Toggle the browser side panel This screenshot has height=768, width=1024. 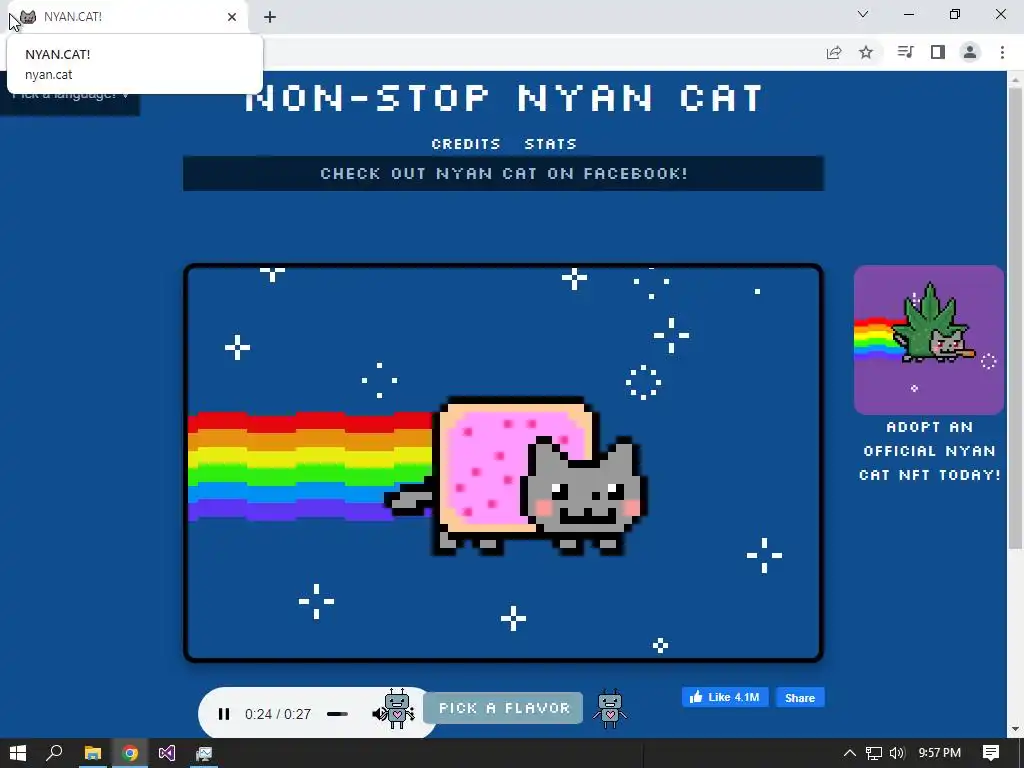pyautogui.click(x=938, y=52)
